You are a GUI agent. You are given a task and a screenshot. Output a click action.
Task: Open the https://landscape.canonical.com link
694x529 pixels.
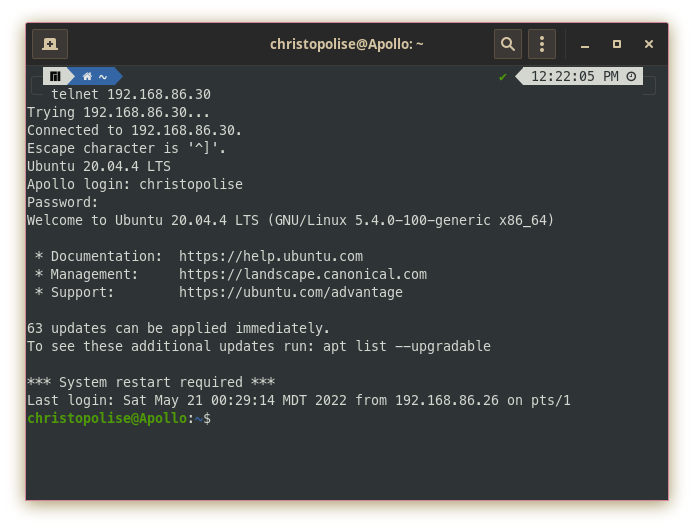[x=303, y=274]
